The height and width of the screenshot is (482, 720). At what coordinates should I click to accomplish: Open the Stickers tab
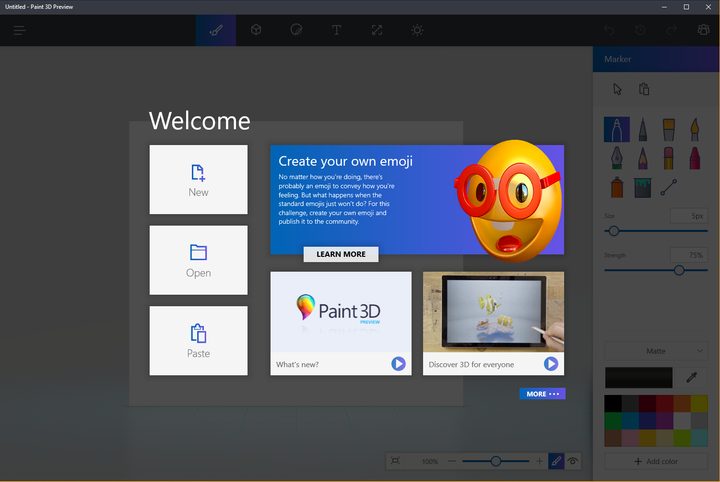(296, 30)
